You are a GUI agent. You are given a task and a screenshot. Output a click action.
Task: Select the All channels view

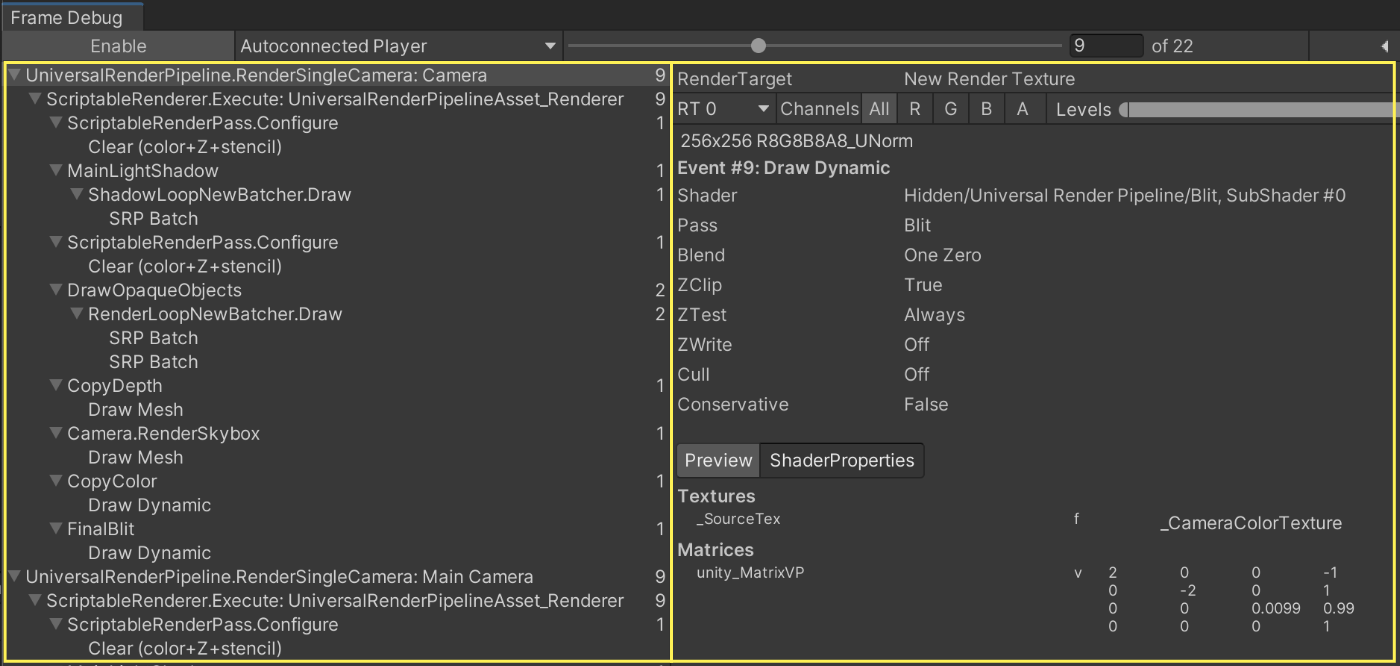pos(879,108)
